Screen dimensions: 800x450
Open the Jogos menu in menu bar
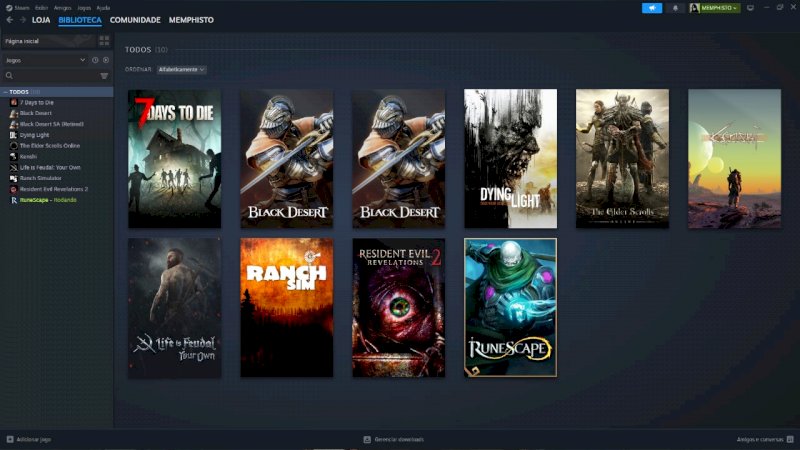[x=84, y=8]
